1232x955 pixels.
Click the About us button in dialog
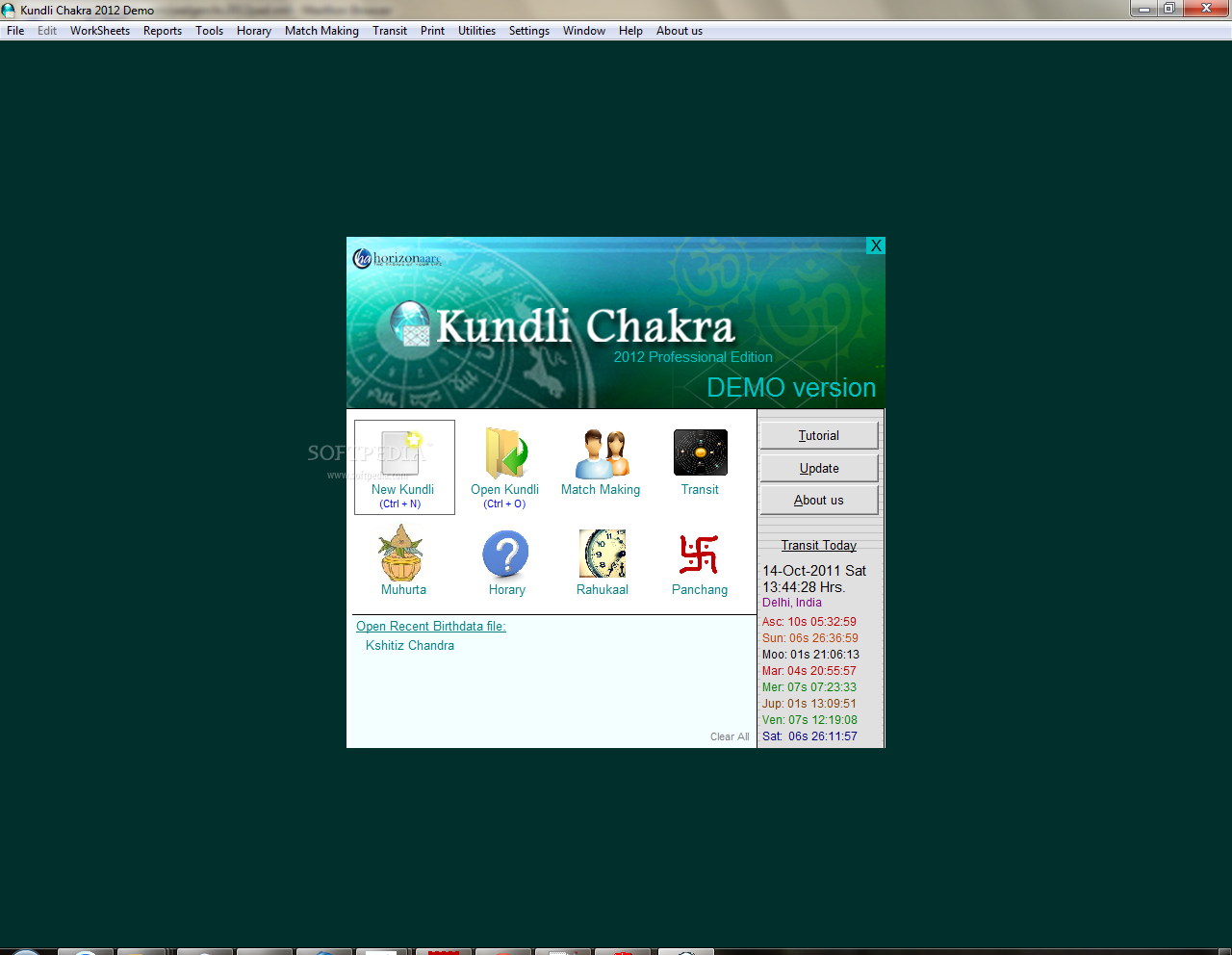[819, 500]
